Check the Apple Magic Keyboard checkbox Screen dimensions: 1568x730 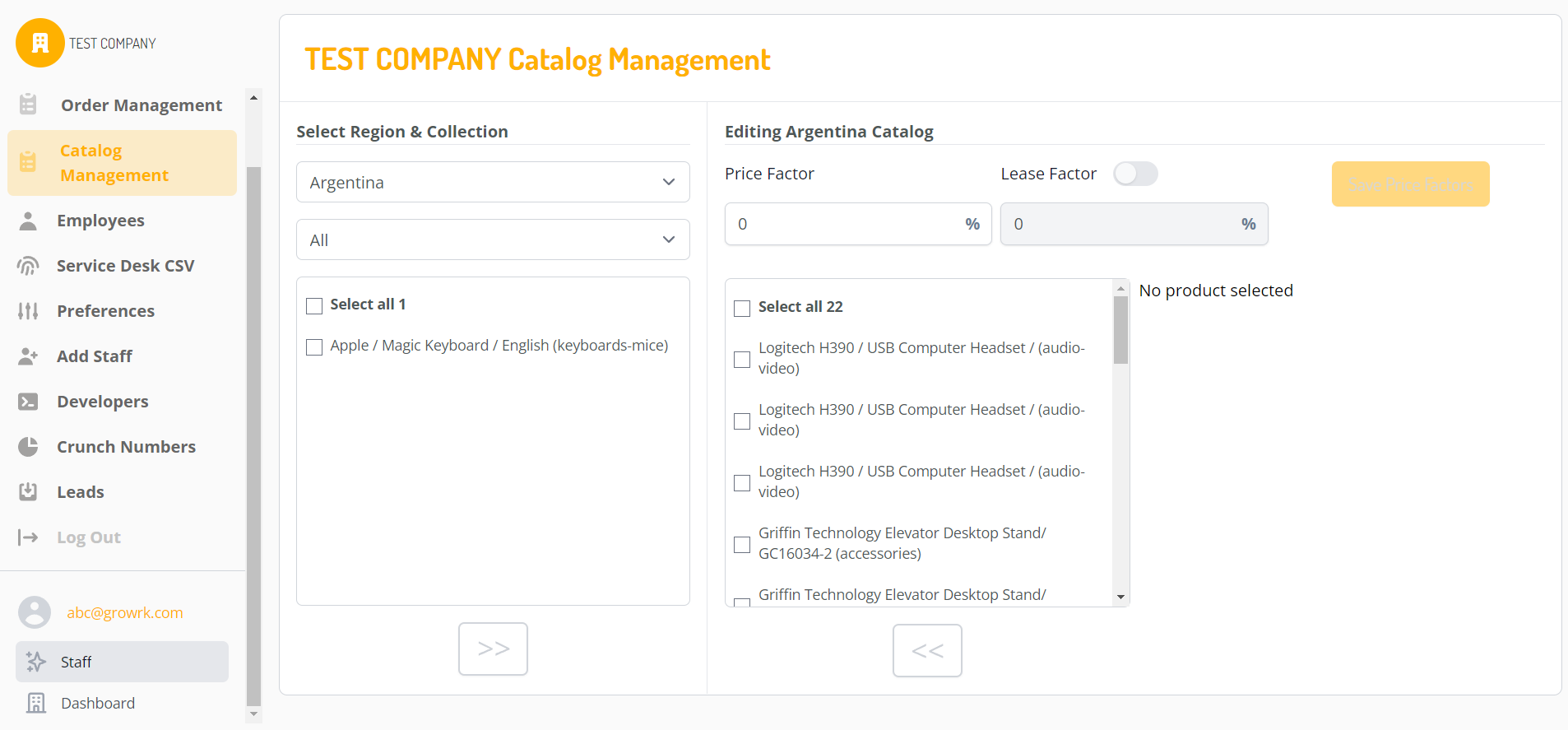click(x=314, y=347)
